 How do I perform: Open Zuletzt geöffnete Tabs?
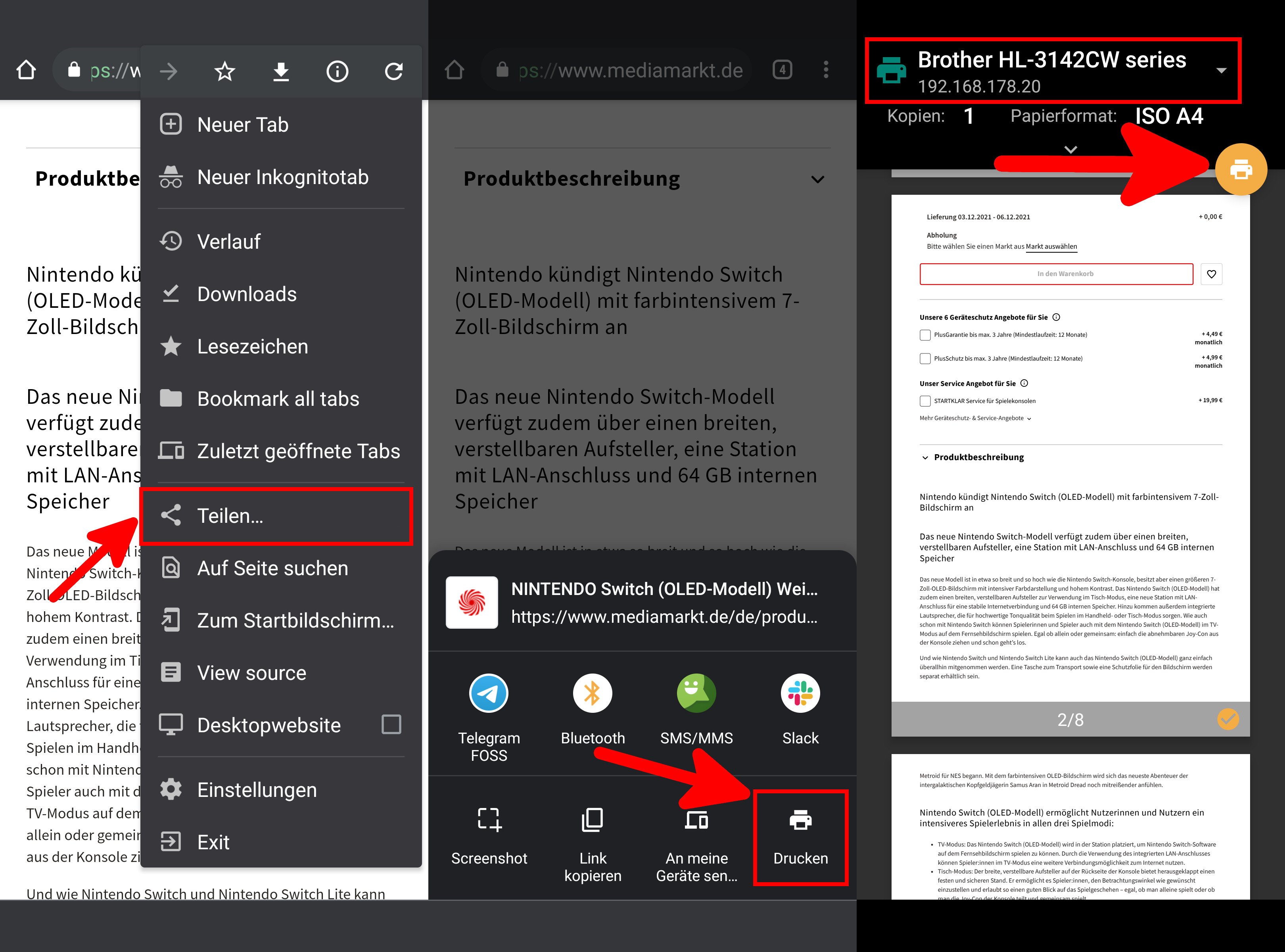tap(281, 451)
